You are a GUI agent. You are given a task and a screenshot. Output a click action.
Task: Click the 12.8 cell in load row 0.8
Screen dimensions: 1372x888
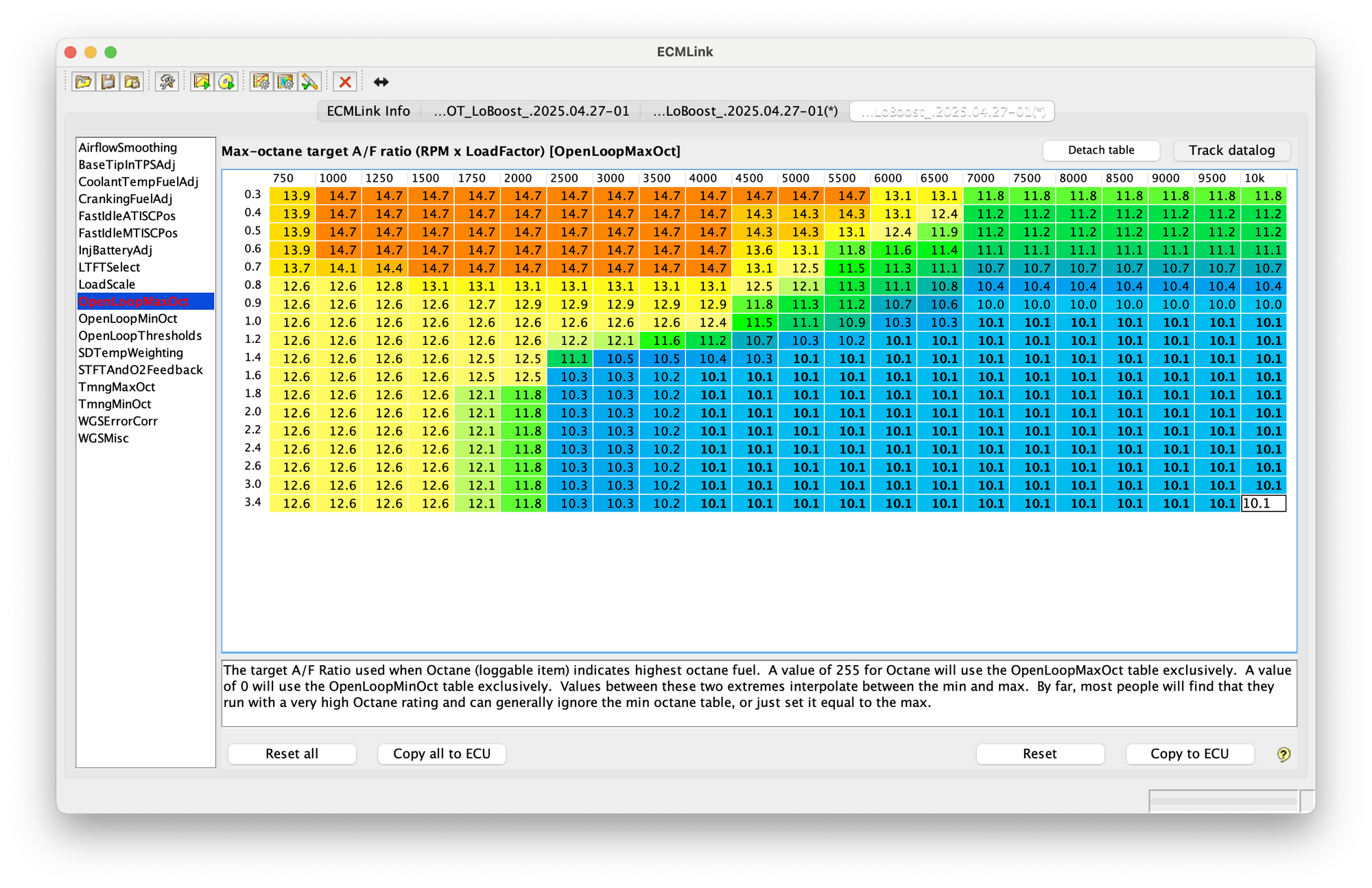(385, 287)
